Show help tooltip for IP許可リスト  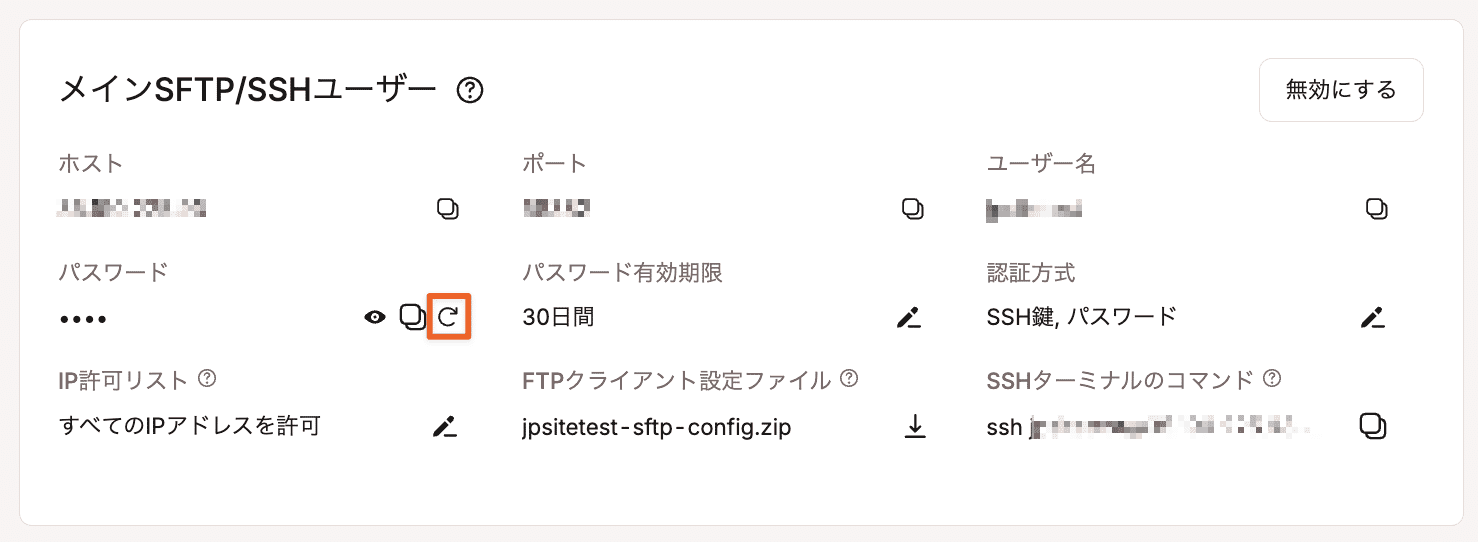coord(207,379)
